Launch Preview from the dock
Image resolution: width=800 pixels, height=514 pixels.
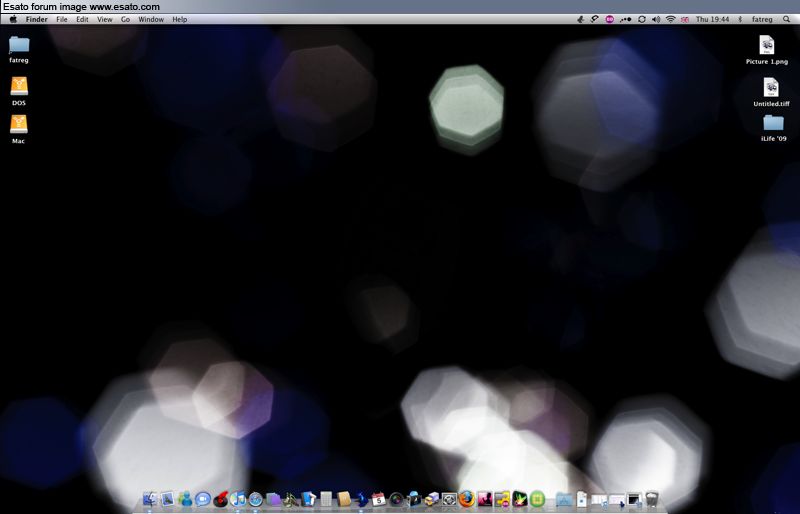[x=167, y=499]
